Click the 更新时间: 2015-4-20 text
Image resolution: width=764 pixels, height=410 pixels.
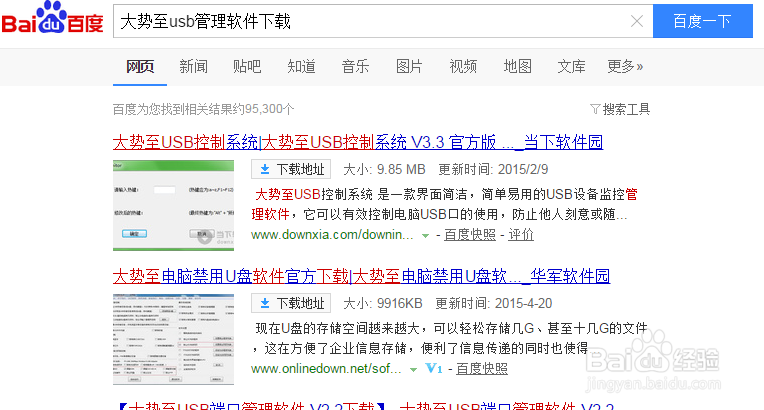494,303
